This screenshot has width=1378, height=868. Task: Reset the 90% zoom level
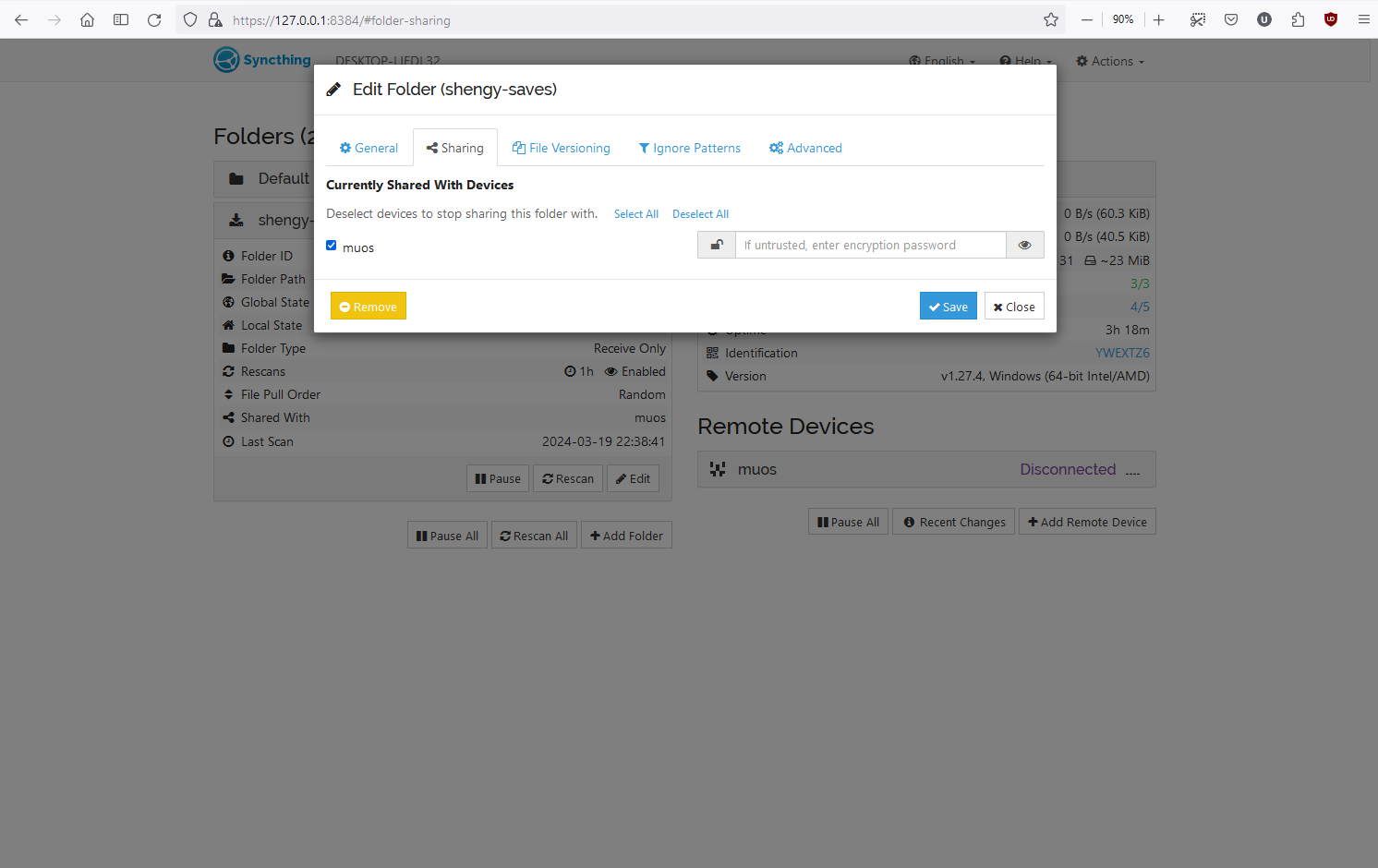click(1123, 19)
